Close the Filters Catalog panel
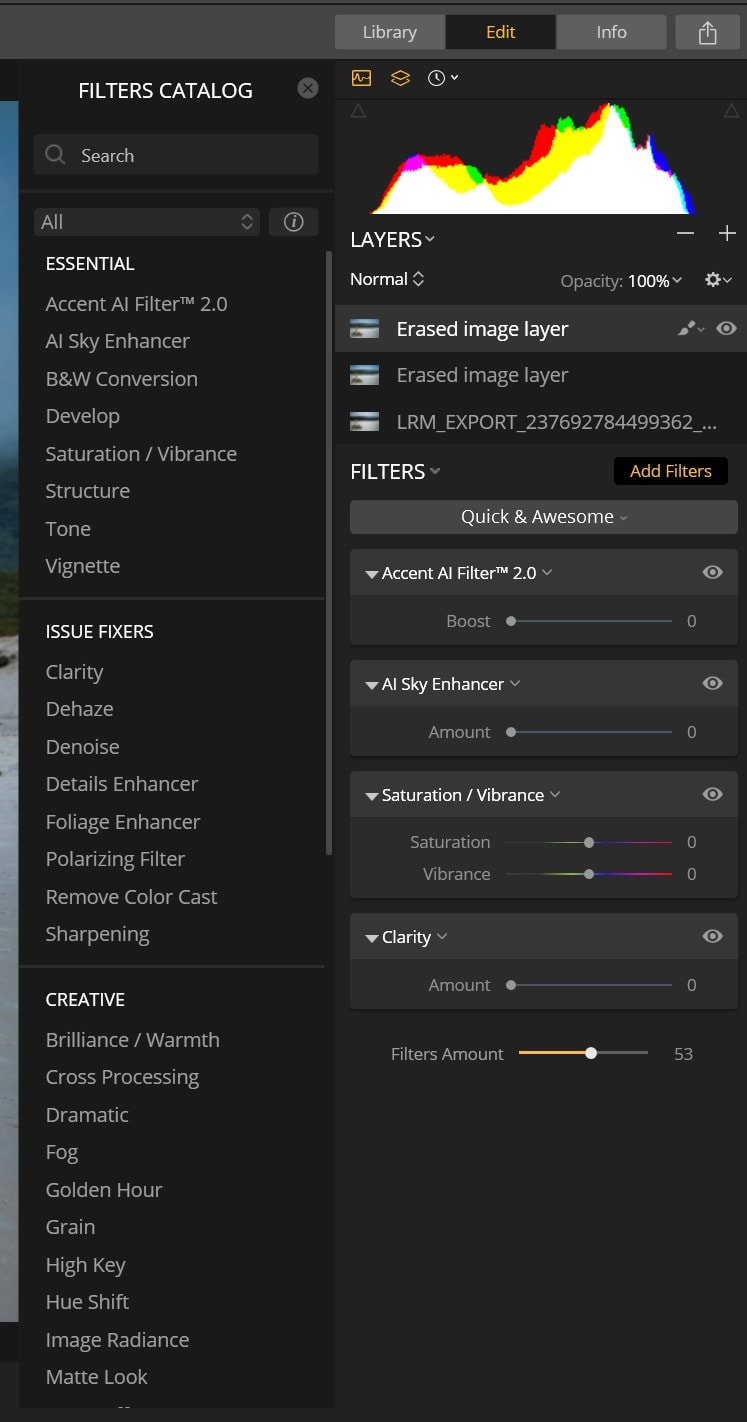 pos(308,88)
